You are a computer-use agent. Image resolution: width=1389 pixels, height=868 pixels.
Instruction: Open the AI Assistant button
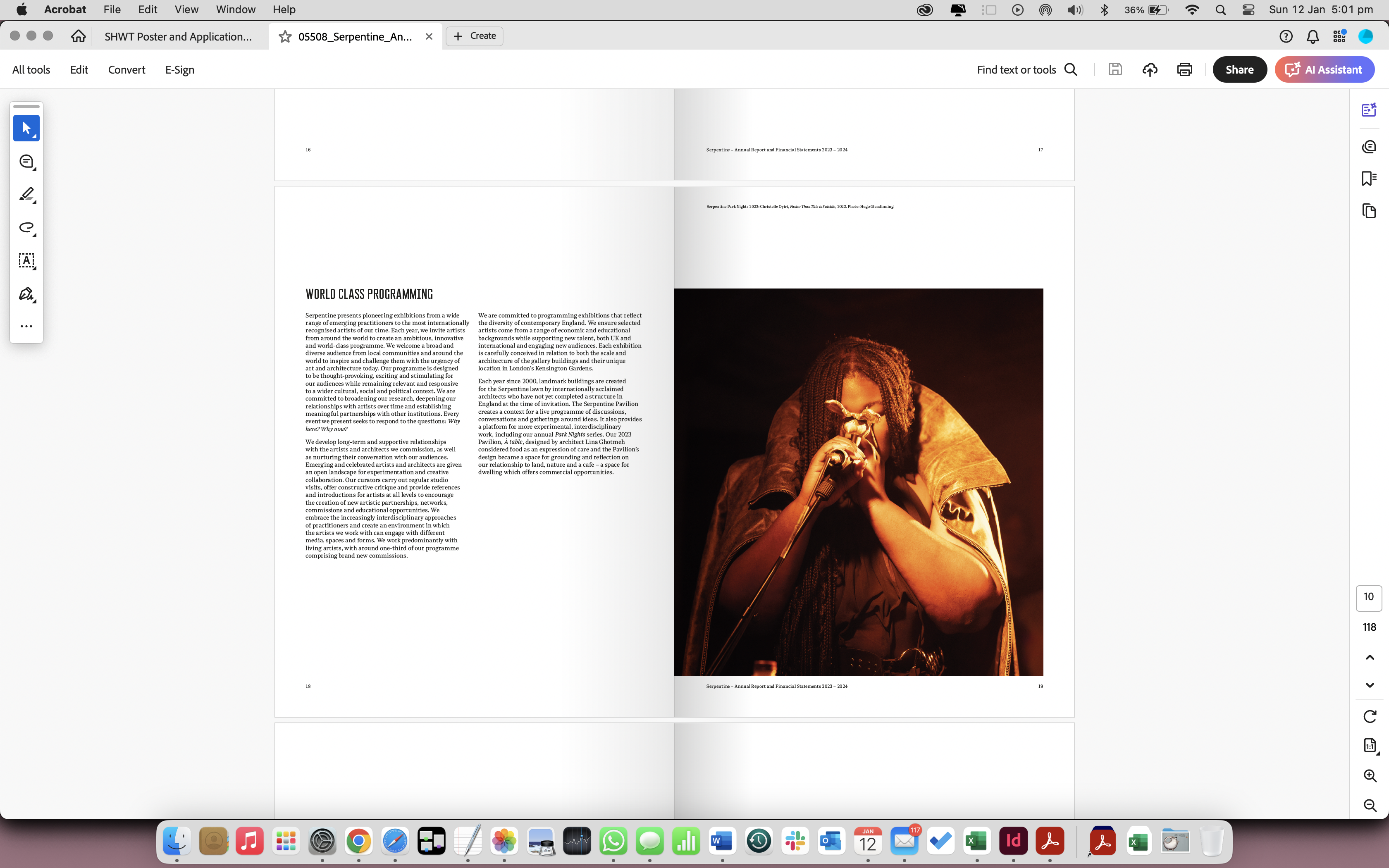[x=1324, y=69]
